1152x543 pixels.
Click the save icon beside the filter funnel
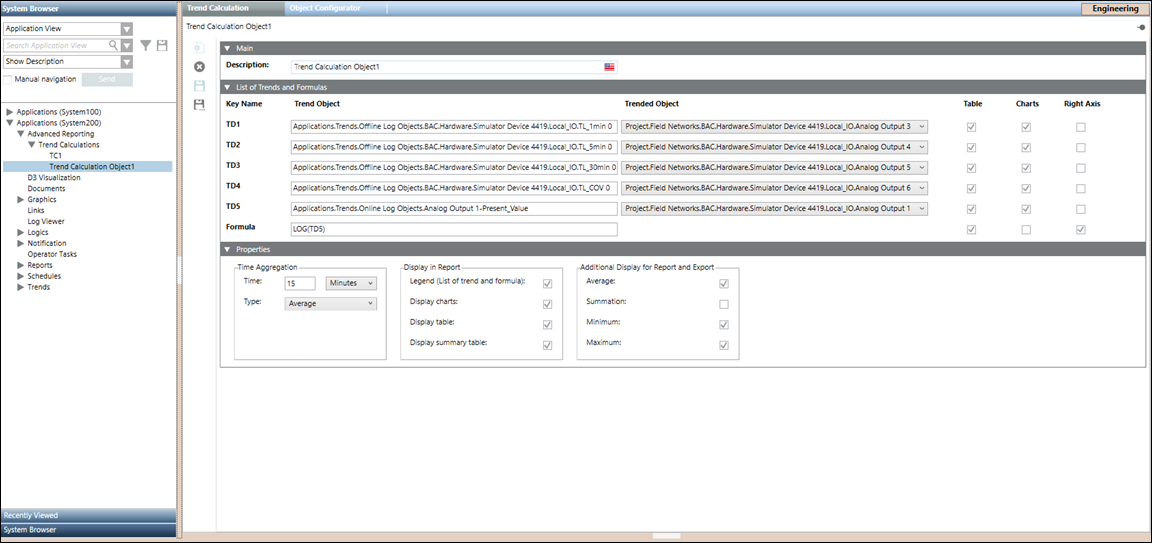tap(162, 45)
